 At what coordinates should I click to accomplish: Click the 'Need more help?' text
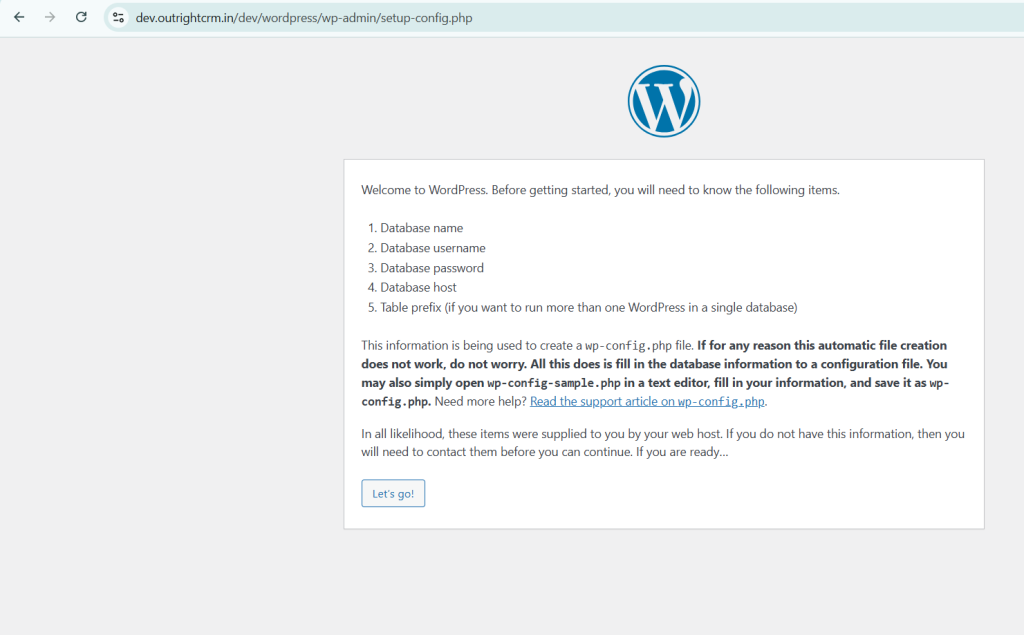pos(480,401)
